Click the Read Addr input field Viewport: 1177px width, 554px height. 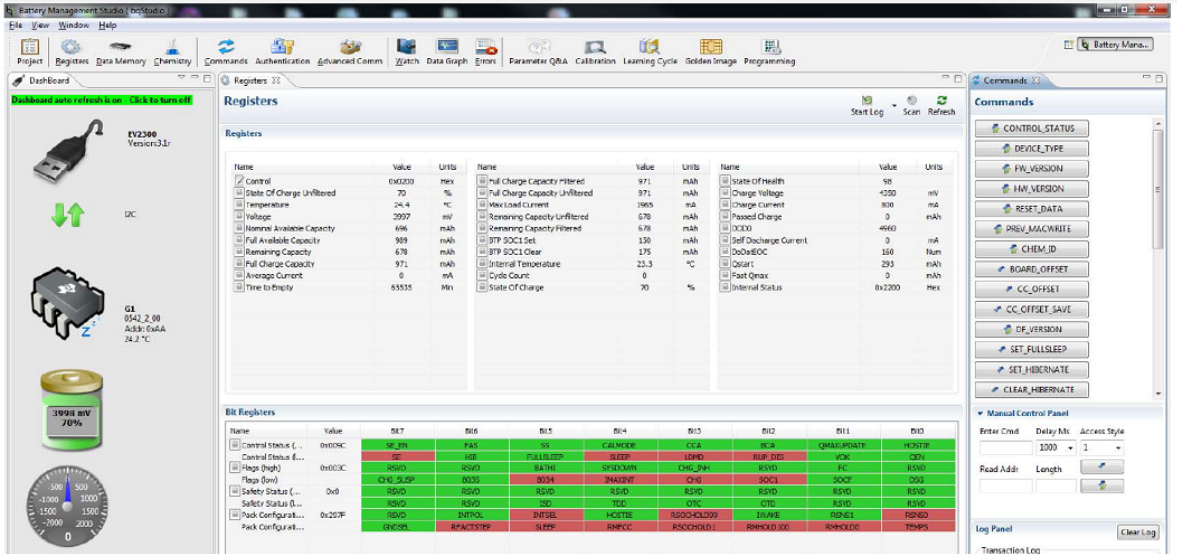point(1005,486)
